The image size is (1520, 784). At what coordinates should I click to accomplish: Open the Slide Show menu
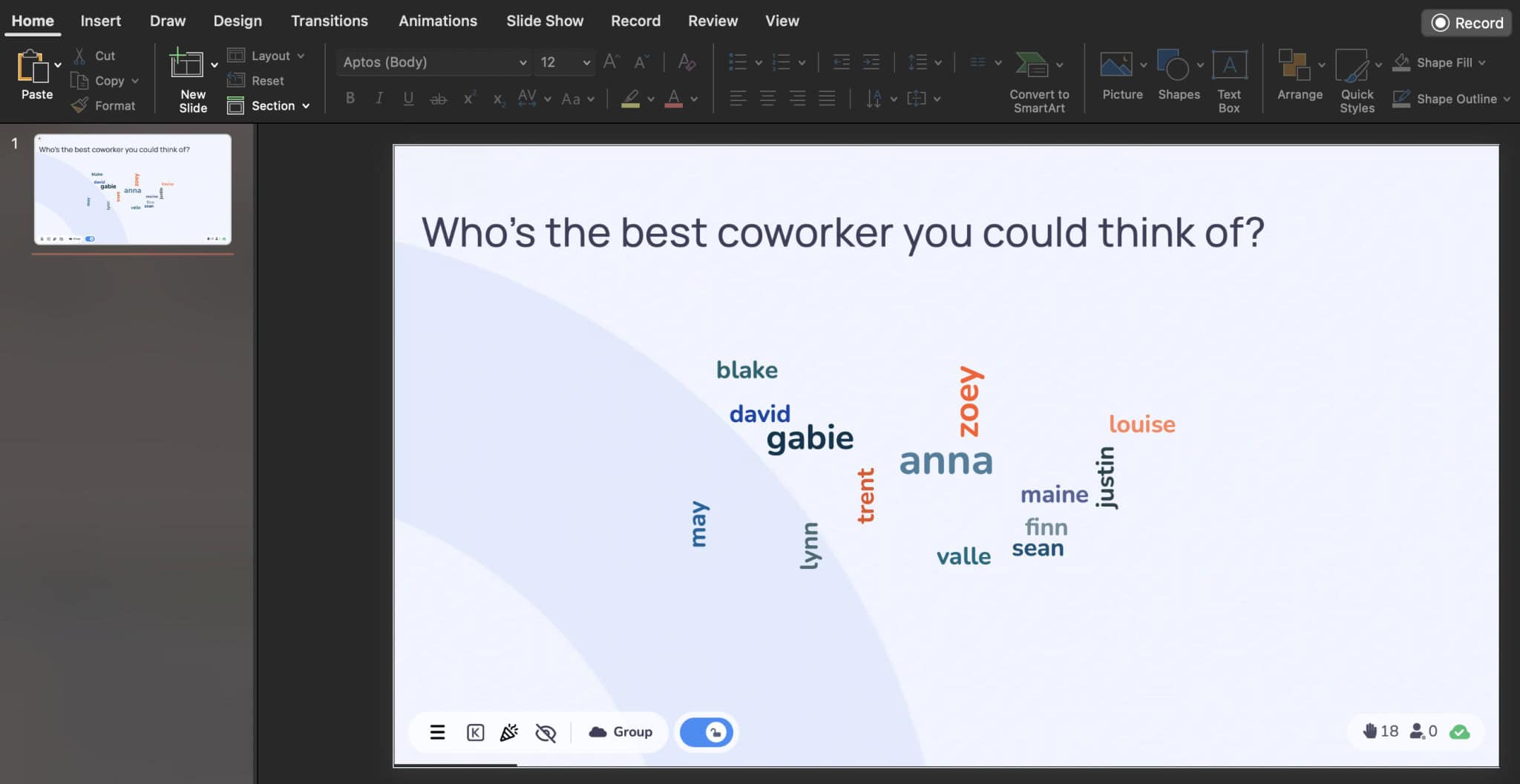tap(544, 20)
